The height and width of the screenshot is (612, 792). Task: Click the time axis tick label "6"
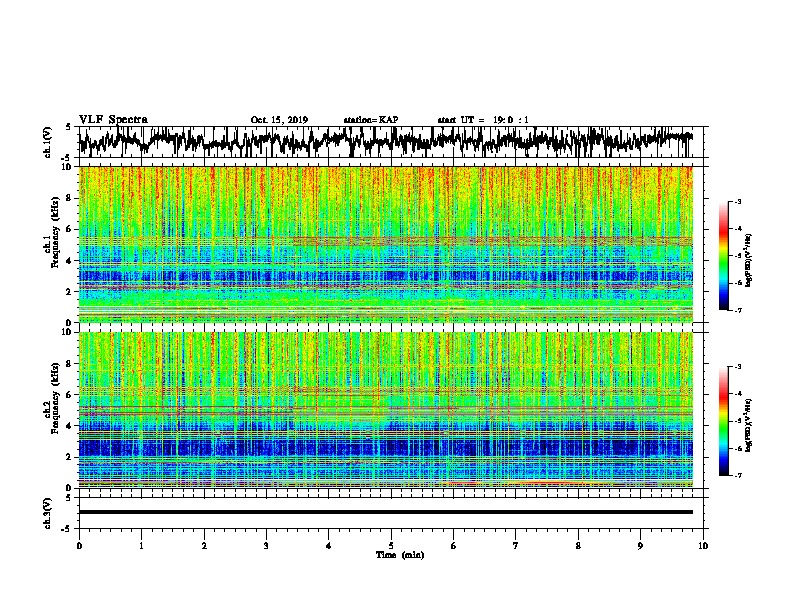[453, 546]
